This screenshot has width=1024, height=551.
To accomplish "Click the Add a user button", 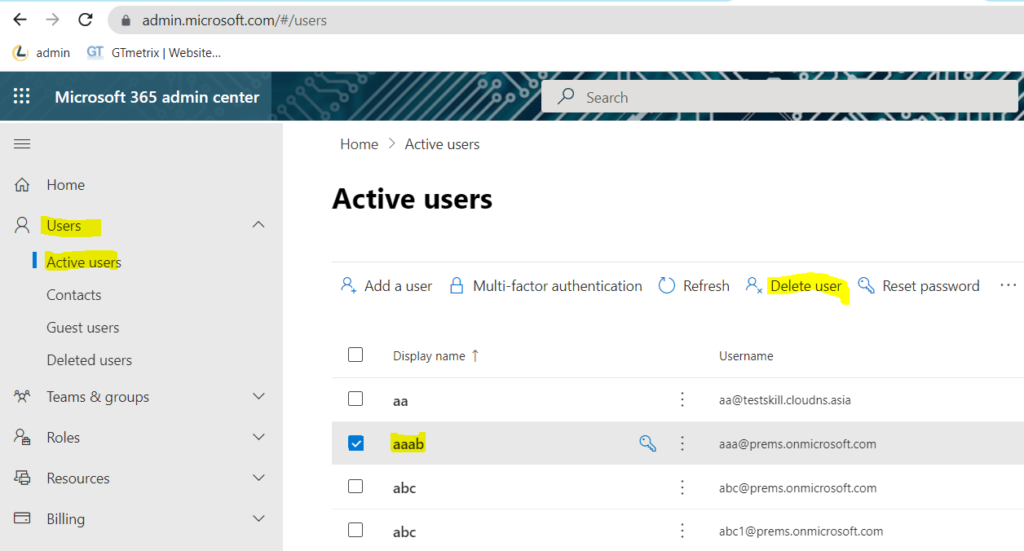I will 386,285.
